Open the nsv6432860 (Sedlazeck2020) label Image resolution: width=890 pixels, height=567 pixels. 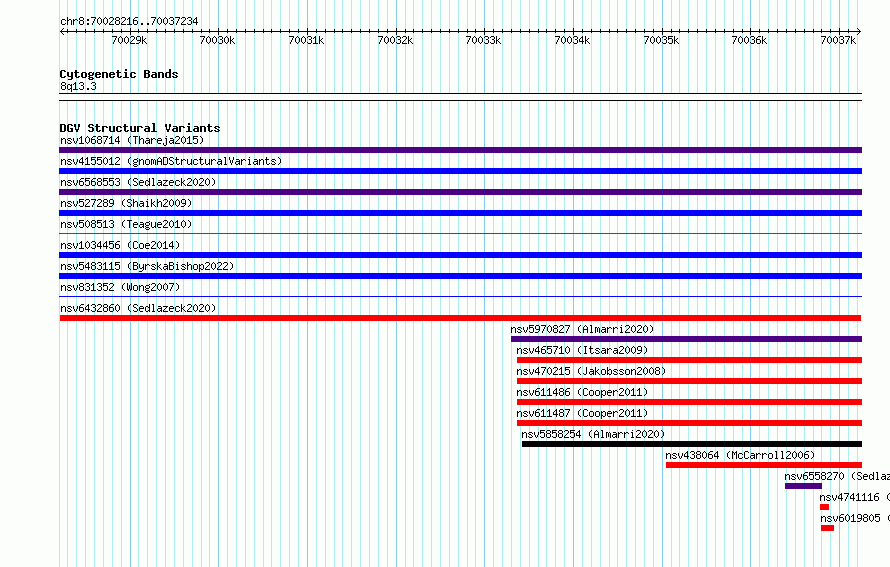[138, 308]
